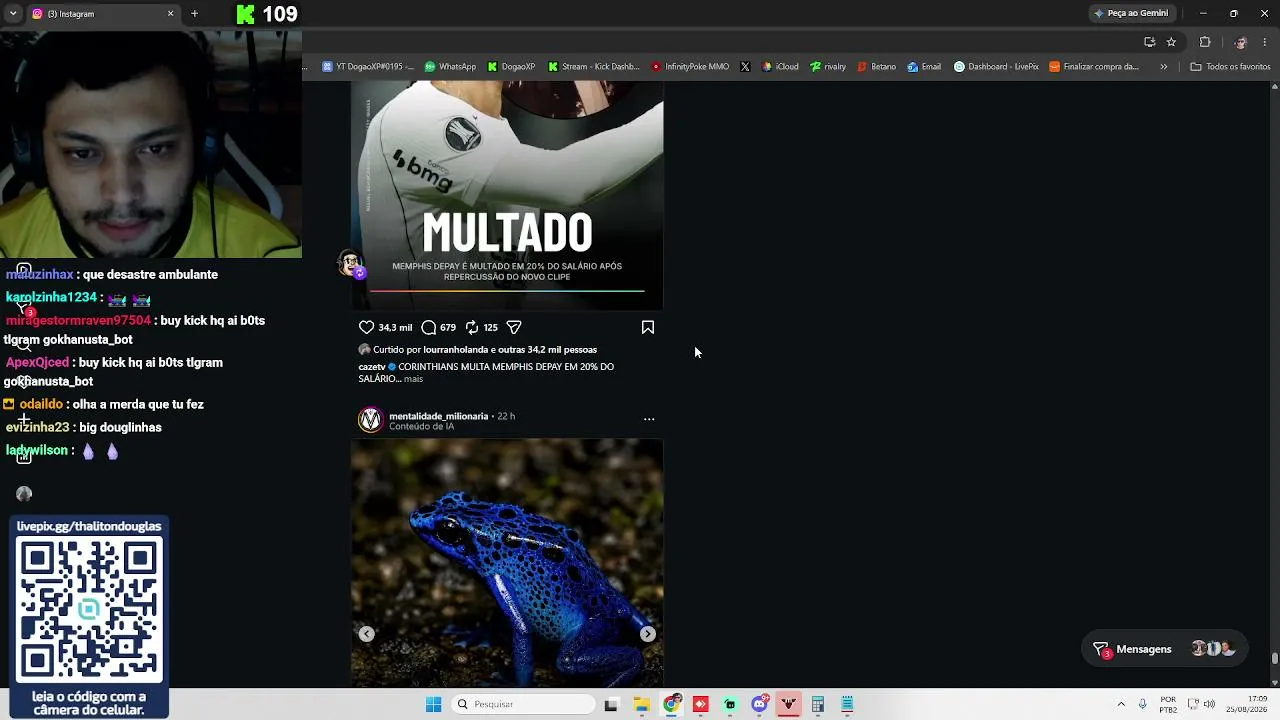Show more bookmarks with chevron

pyautogui.click(x=1163, y=67)
